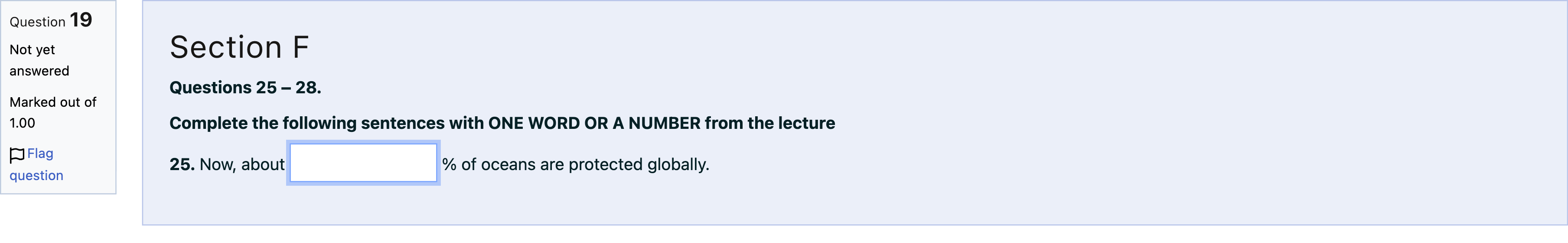Image resolution: width=1568 pixels, height=243 pixels.
Task: Click the flag icon beside Flag question
Action: coord(17,154)
